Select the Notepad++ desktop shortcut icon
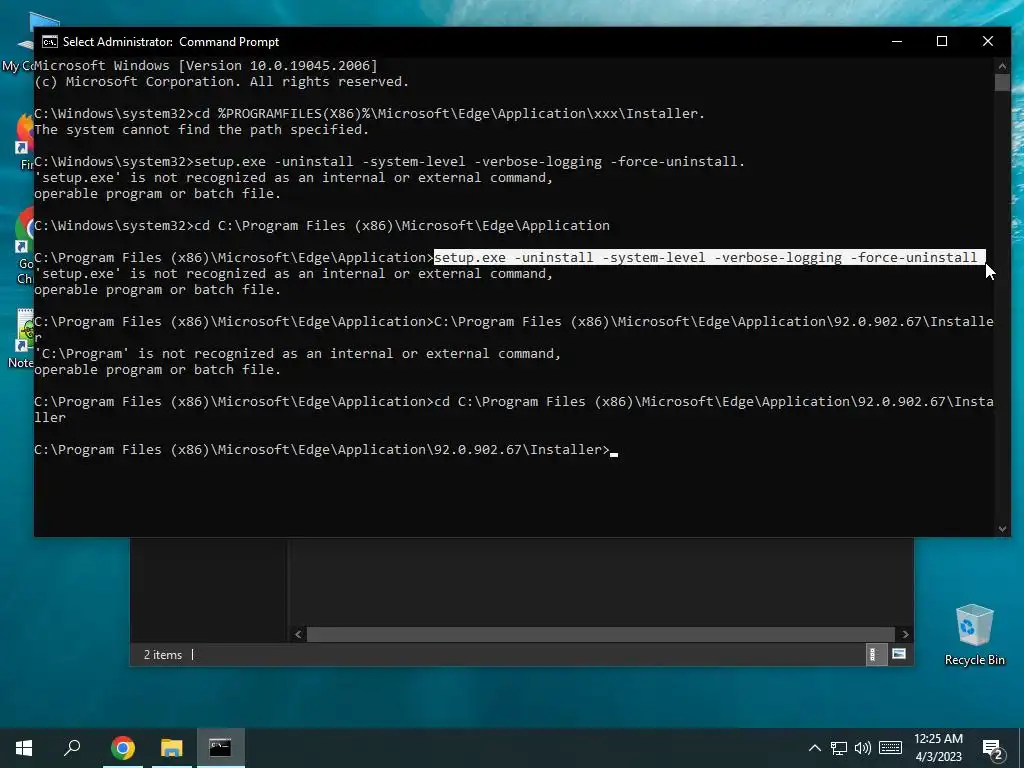 pyautogui.click(x=22, y=339)
